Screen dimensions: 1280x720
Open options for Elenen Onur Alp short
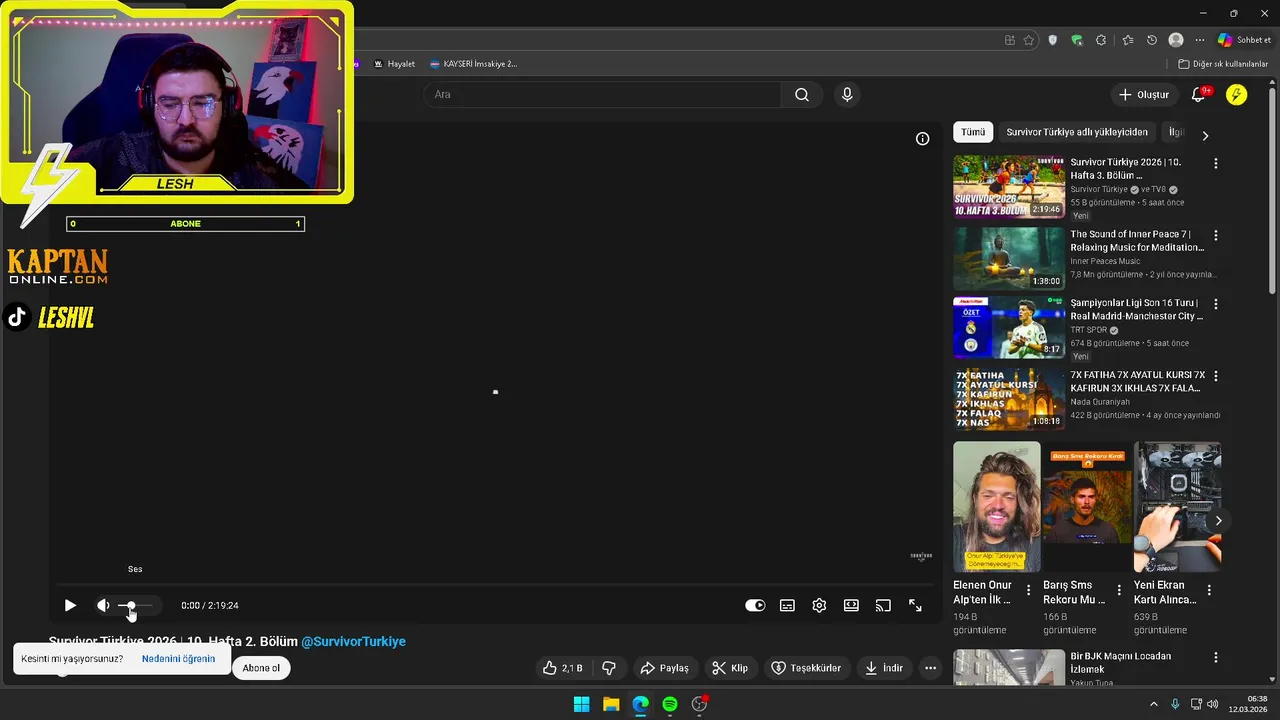(1029, 591)
